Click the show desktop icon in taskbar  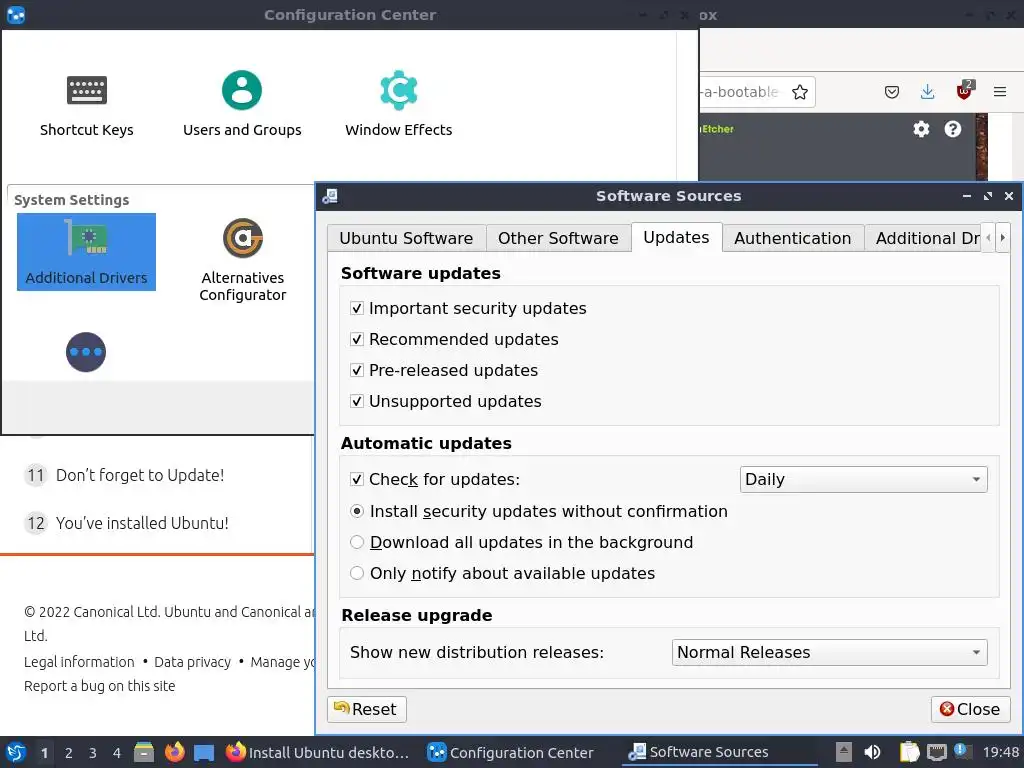point(204,753)
